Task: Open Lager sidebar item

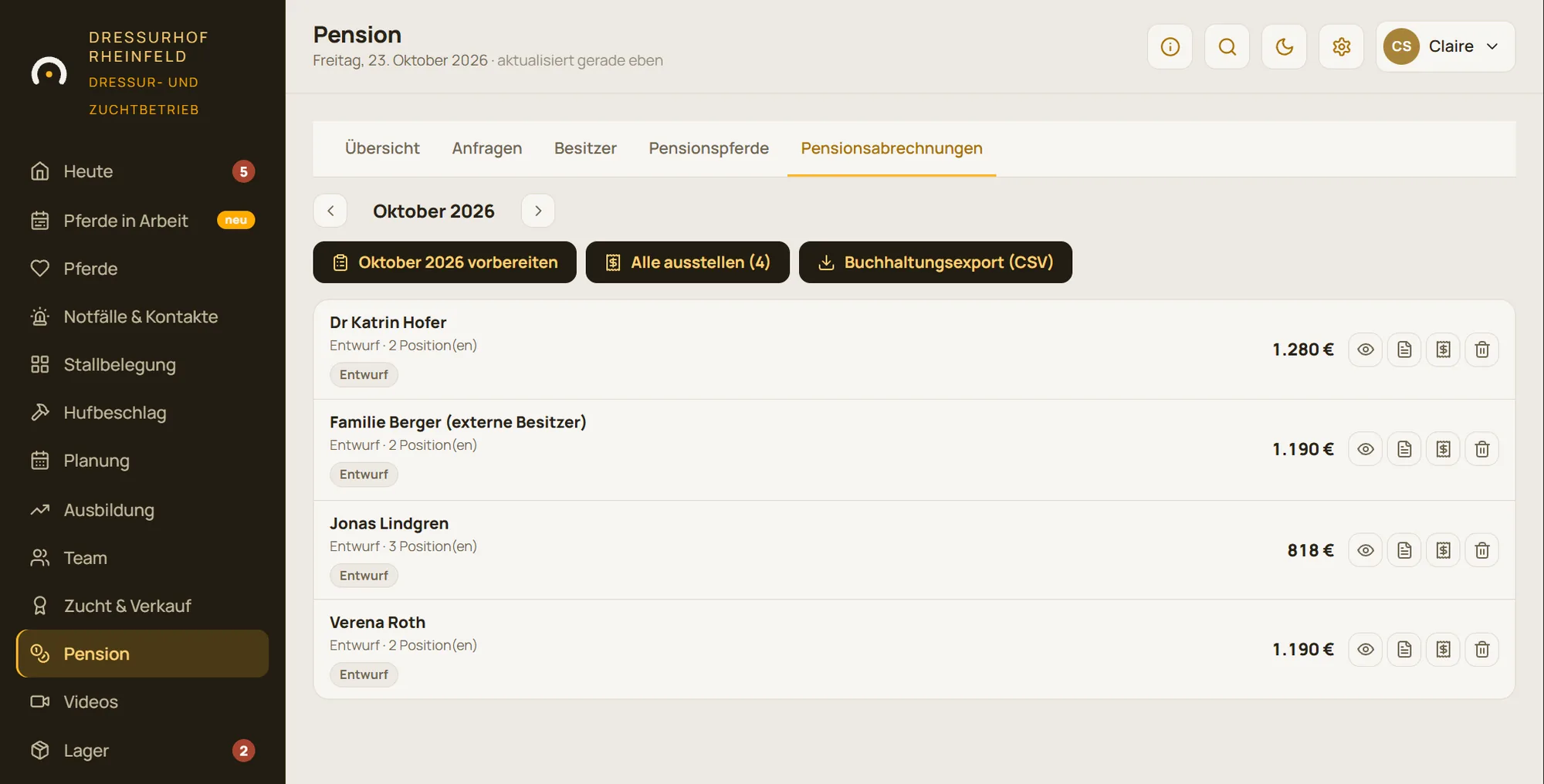Action: pyautogui.click(x=143, y=750)
